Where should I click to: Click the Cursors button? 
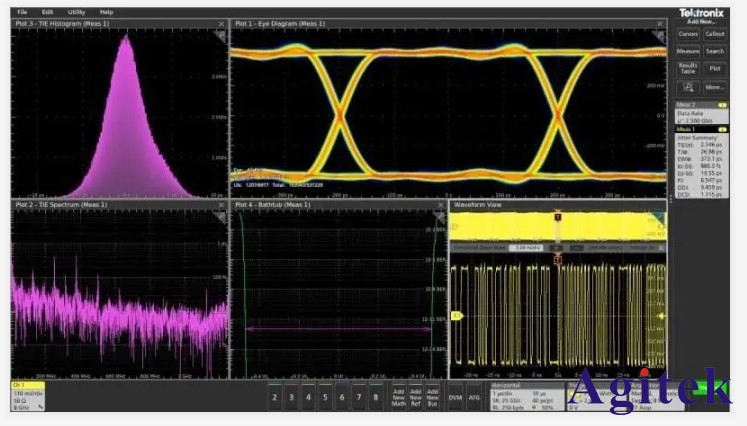tap(688, 33)
